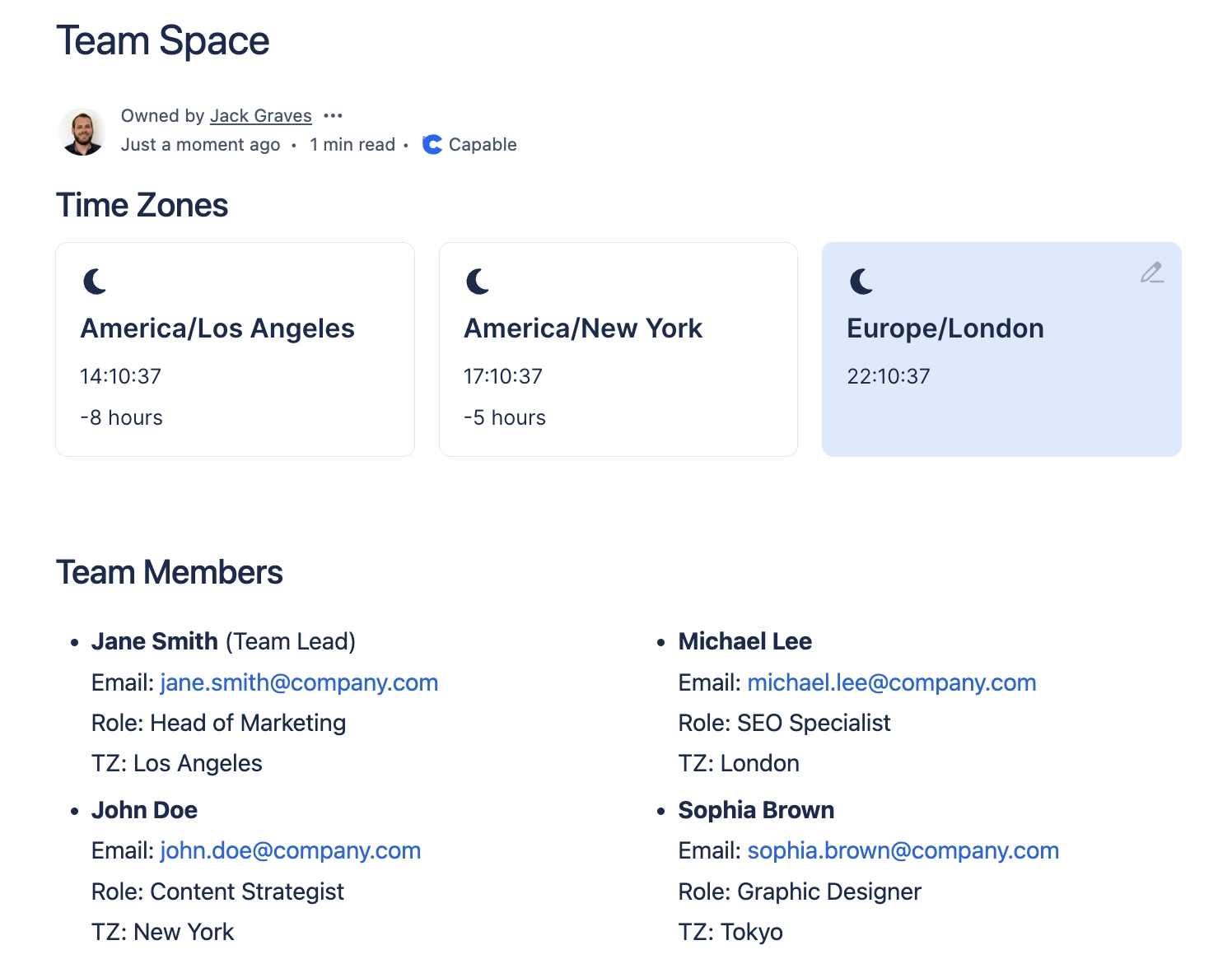1232x973 pixels.
Task: Click the Capable app logo icon
Action: (x=432, y=145)
